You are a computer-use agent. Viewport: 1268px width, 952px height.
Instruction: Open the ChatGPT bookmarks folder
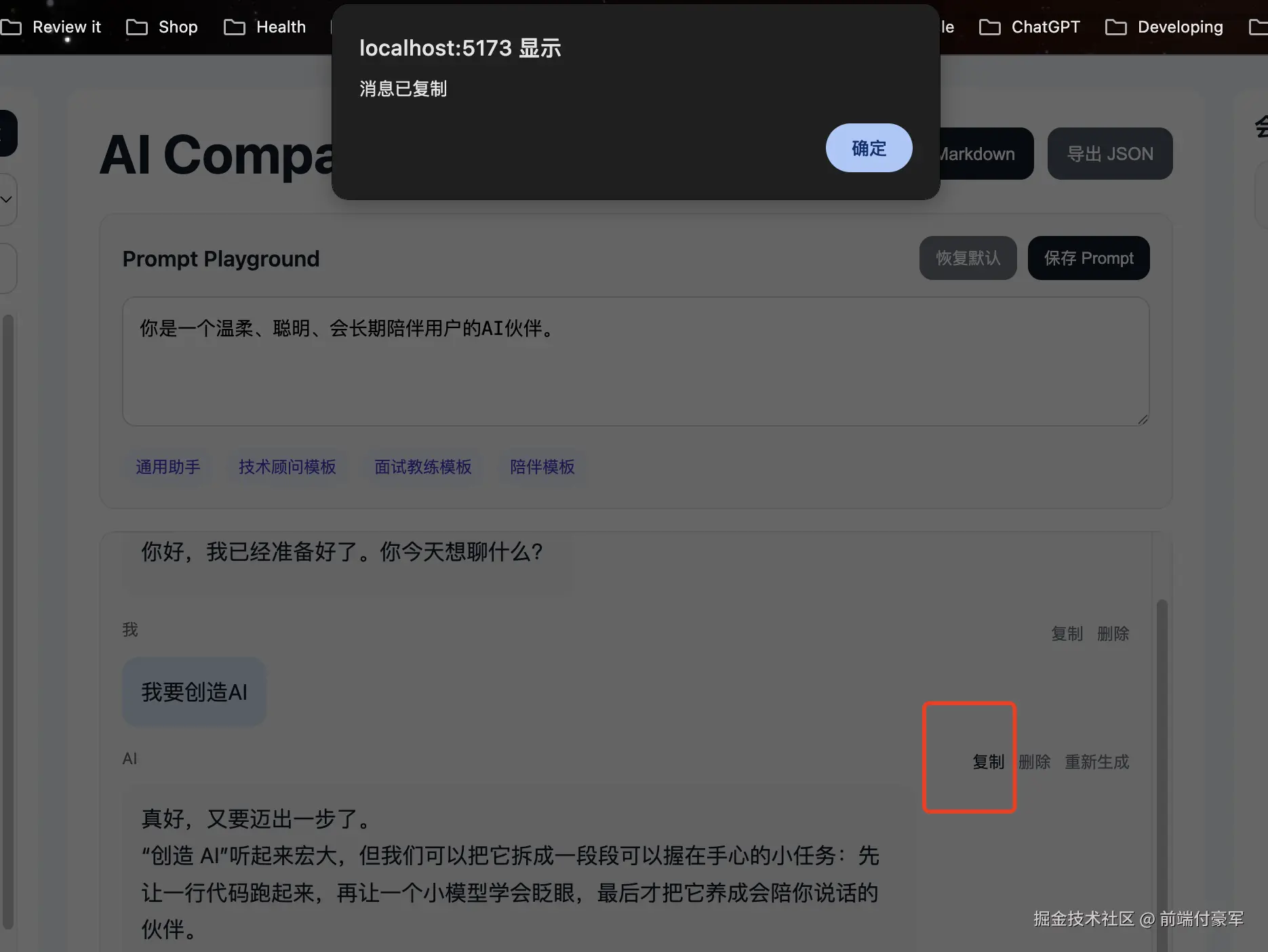[x=1029, y=27]
